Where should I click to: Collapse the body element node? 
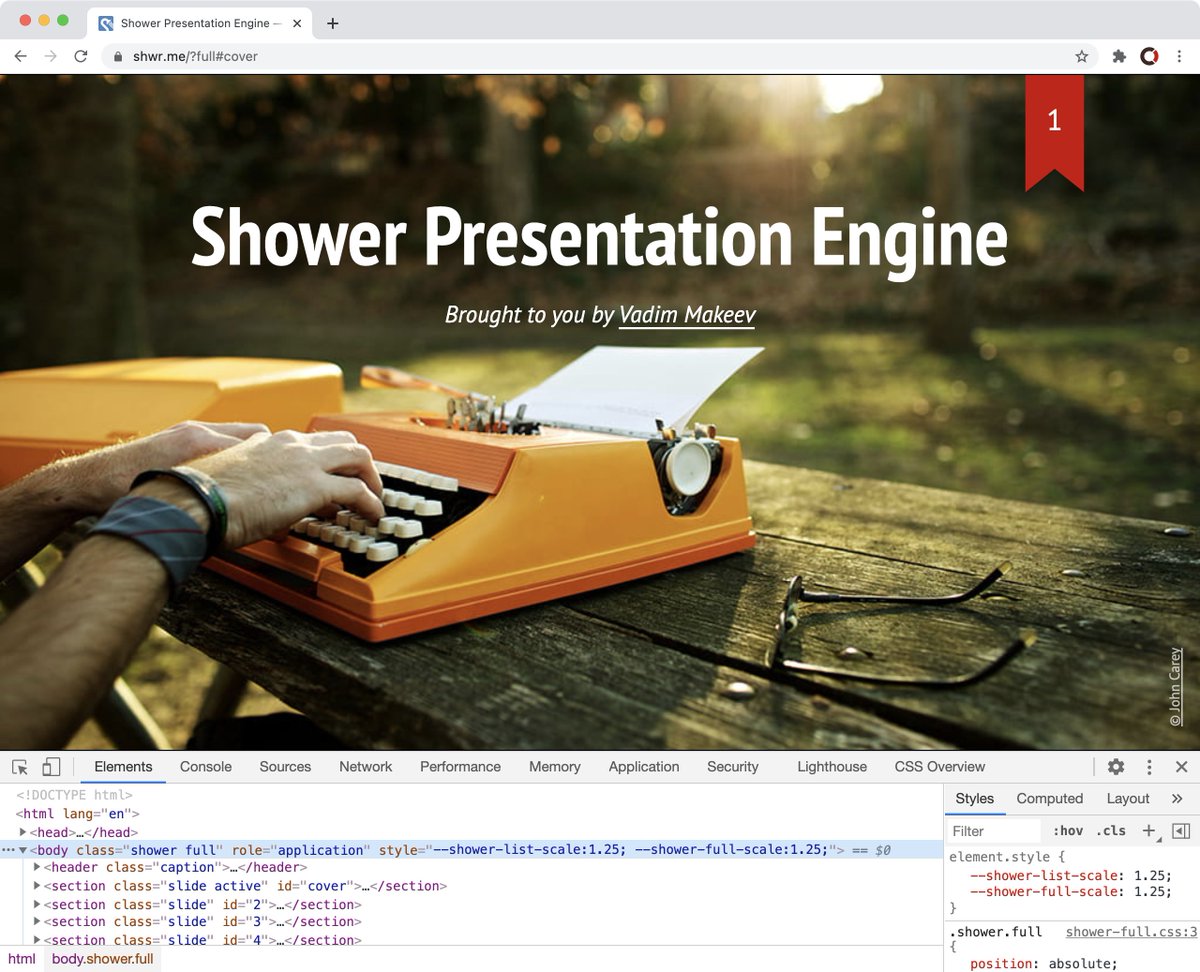coord(24,850)
